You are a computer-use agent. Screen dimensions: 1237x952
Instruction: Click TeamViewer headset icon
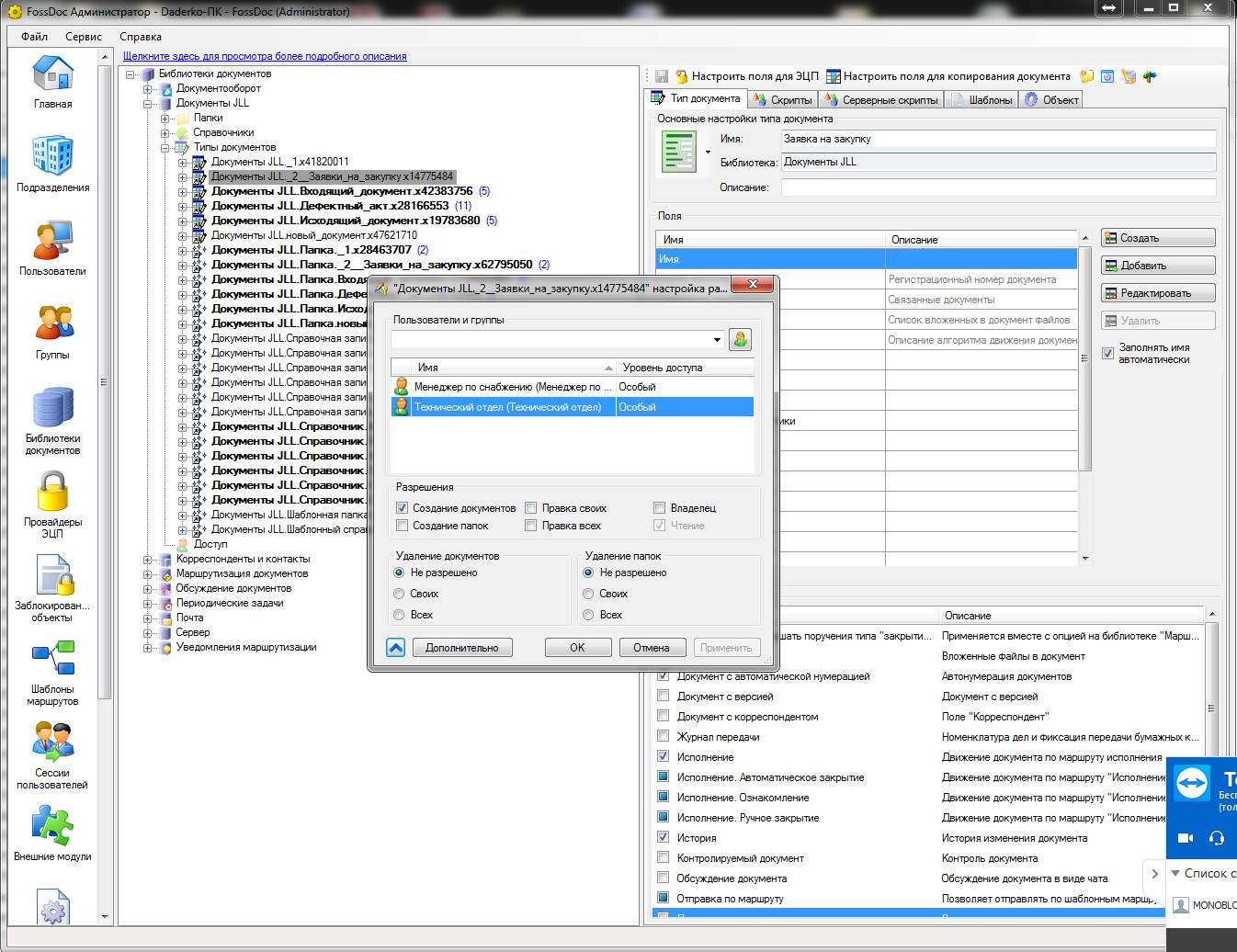click(1217, 838)
